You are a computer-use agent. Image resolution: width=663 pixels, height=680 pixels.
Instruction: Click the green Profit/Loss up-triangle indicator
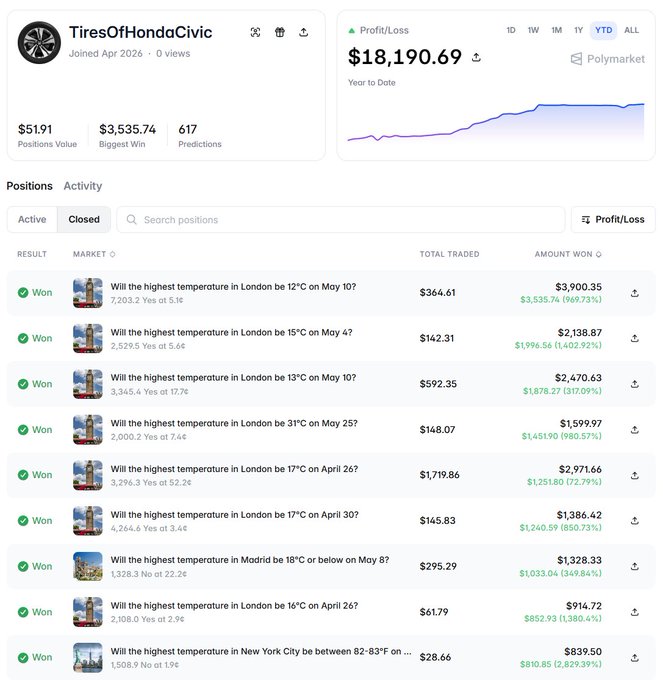352,31
